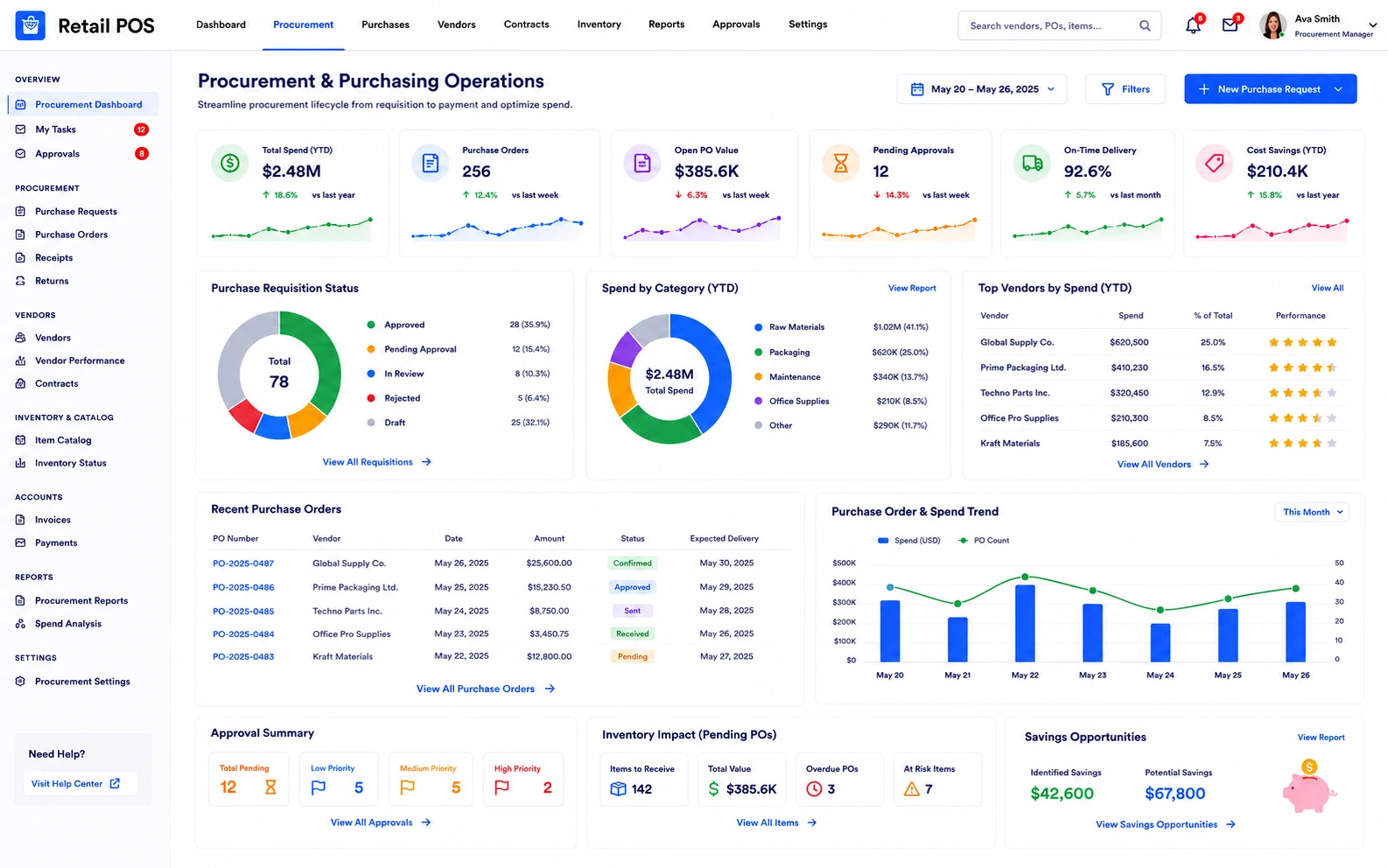The image size is (1388, 868).
Task: Click the May 22 spend bar
Action: [x=1025, y=623]
